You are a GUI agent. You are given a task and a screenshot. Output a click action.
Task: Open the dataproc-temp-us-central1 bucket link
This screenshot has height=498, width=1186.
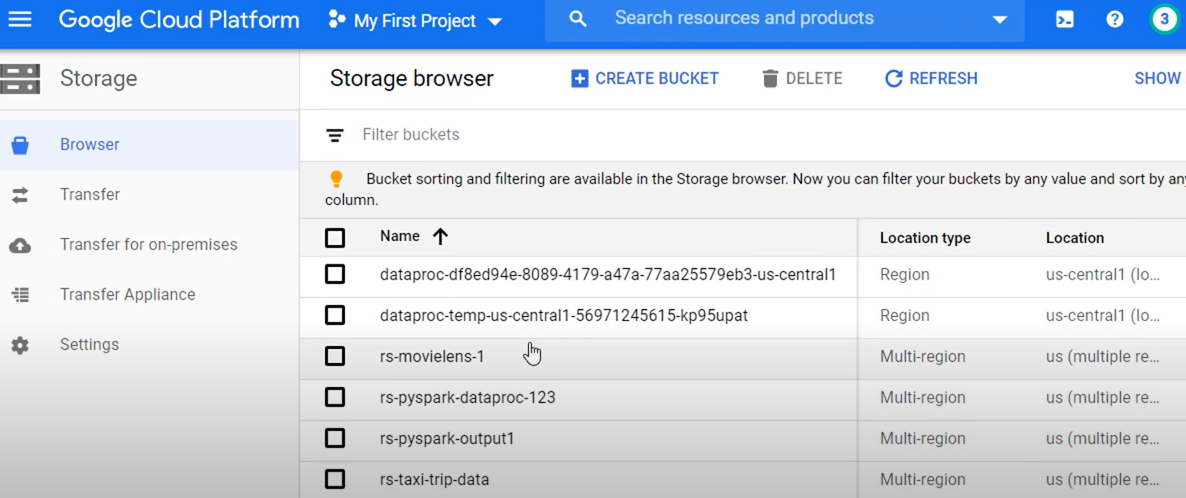pos(564,316)
